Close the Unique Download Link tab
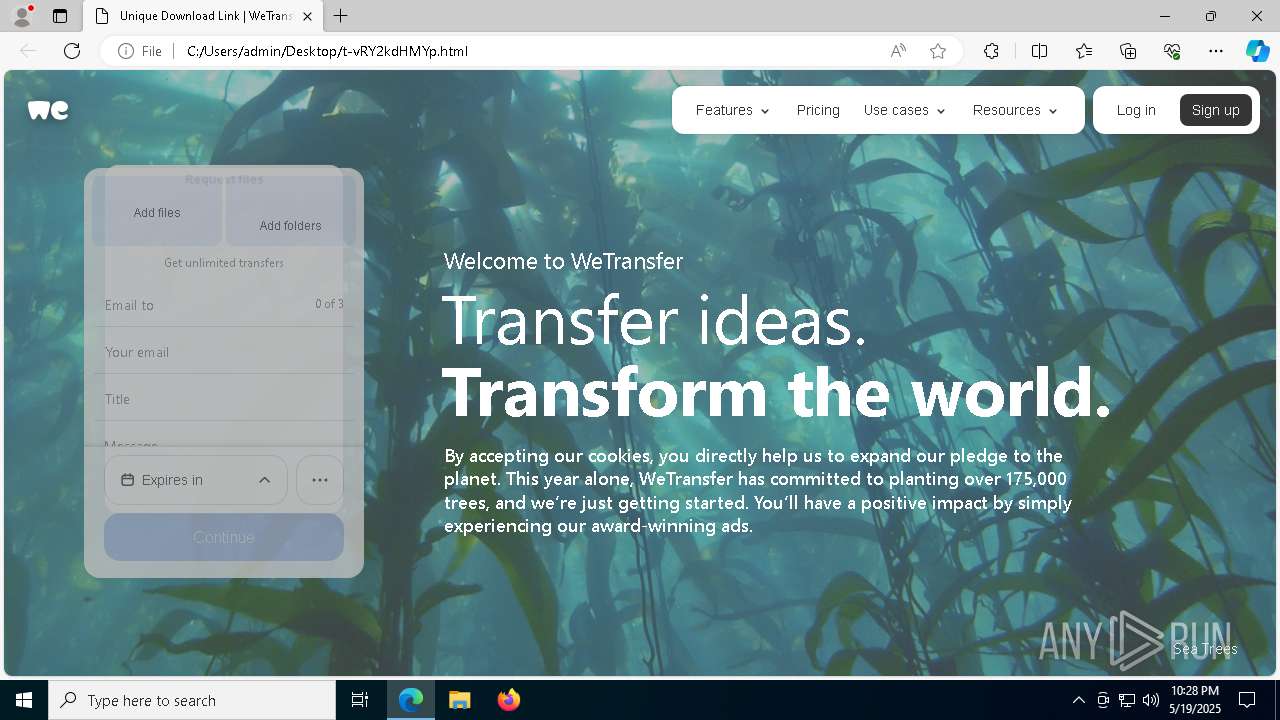Image resolution: width=1280 pixels, height=720 pixels. (x=307, y=16)
